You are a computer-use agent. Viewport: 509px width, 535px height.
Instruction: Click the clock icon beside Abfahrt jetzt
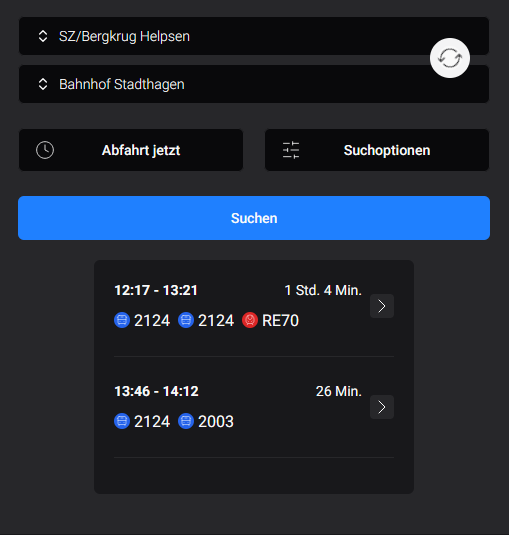click(x=45, y=150)
